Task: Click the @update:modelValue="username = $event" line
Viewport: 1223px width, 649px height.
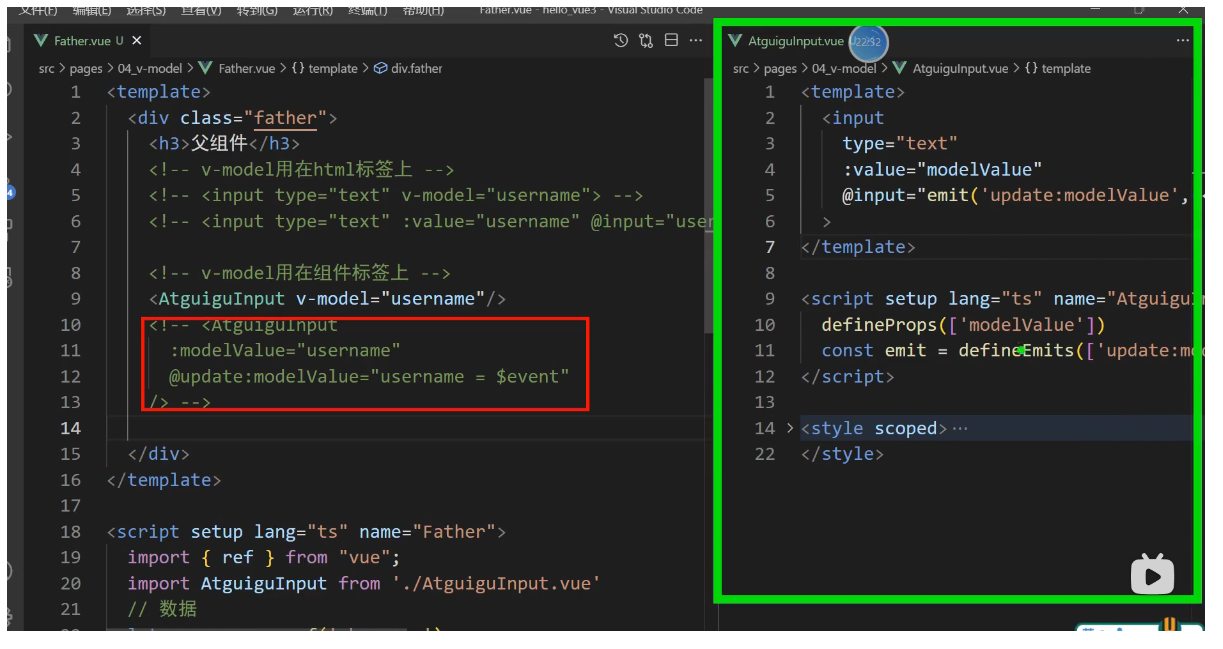Action: 369,376
